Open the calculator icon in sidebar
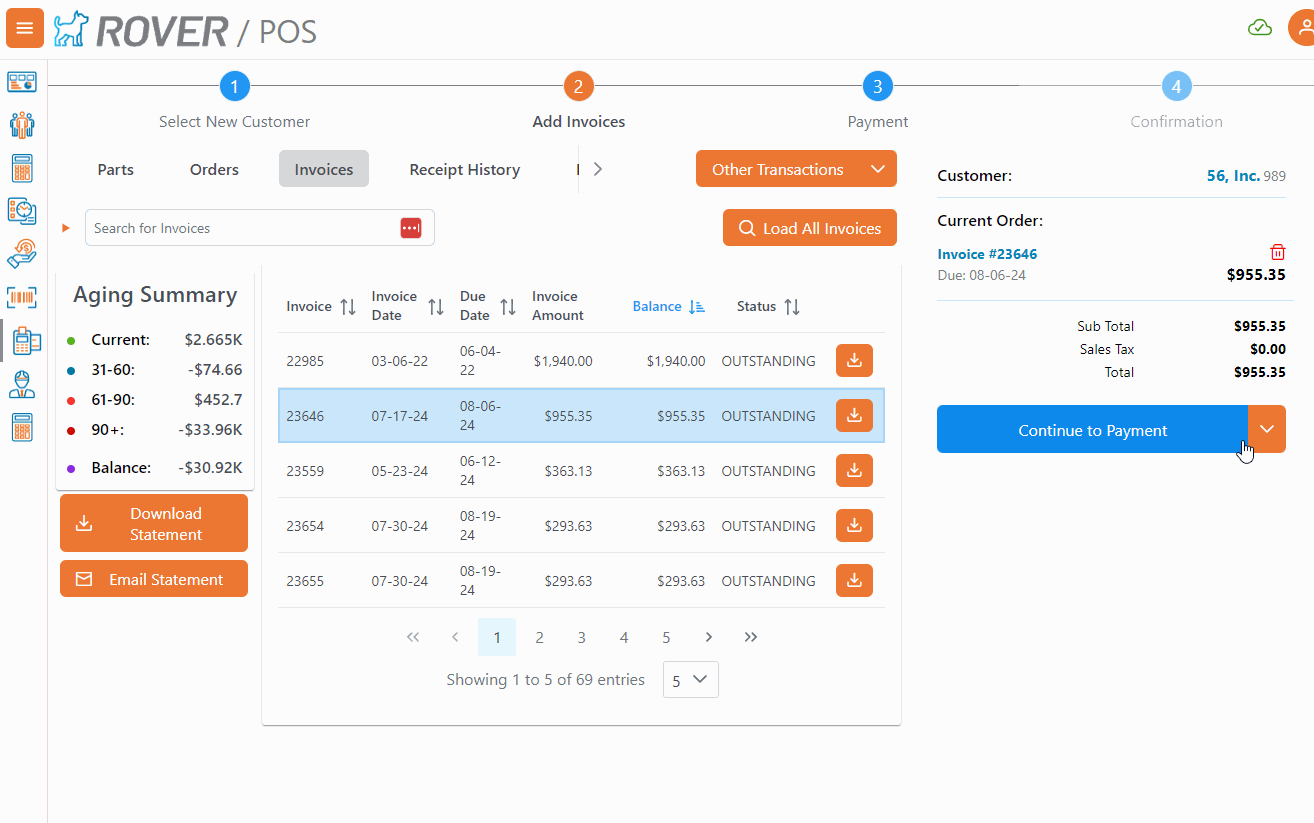The image size is (1314, 823). click(x=22, y=168)
